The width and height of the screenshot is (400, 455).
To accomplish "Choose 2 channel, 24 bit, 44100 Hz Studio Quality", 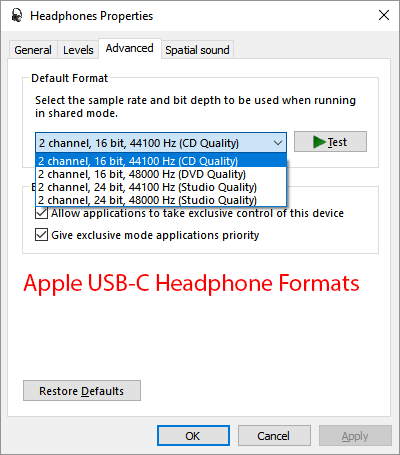I will [x=161, y=187].
